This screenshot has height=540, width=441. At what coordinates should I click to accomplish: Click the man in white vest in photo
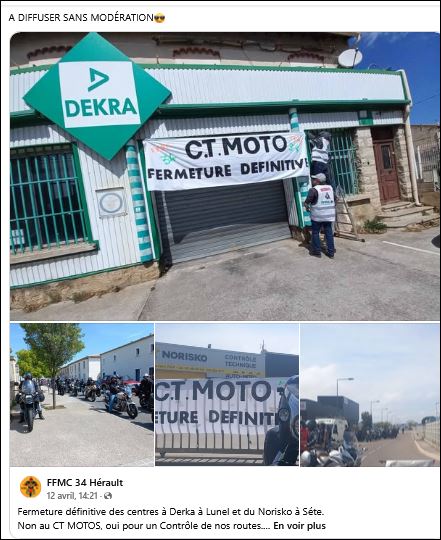(321, 215)
